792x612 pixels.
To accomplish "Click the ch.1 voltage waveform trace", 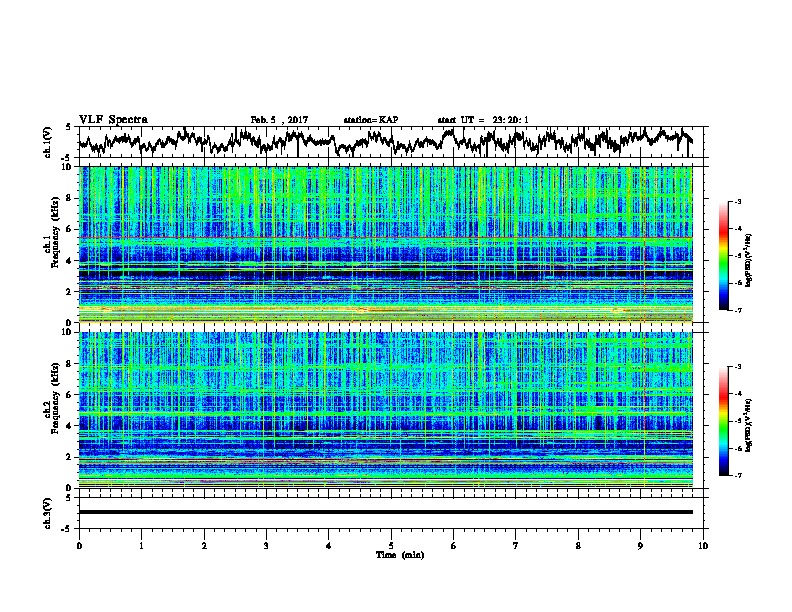I will pos(386,142).
